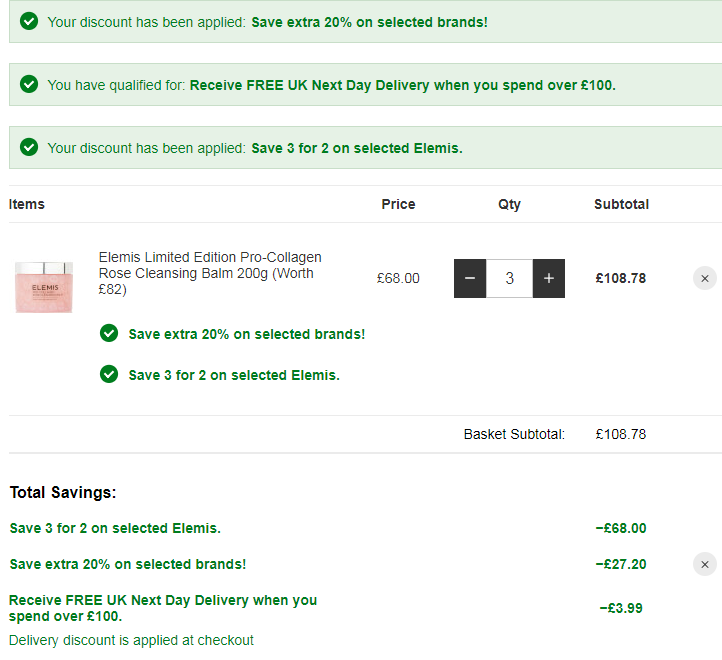
Task: Click item offer text 'Save extra 20% on selected brands!'
Action: click(247, 334)
